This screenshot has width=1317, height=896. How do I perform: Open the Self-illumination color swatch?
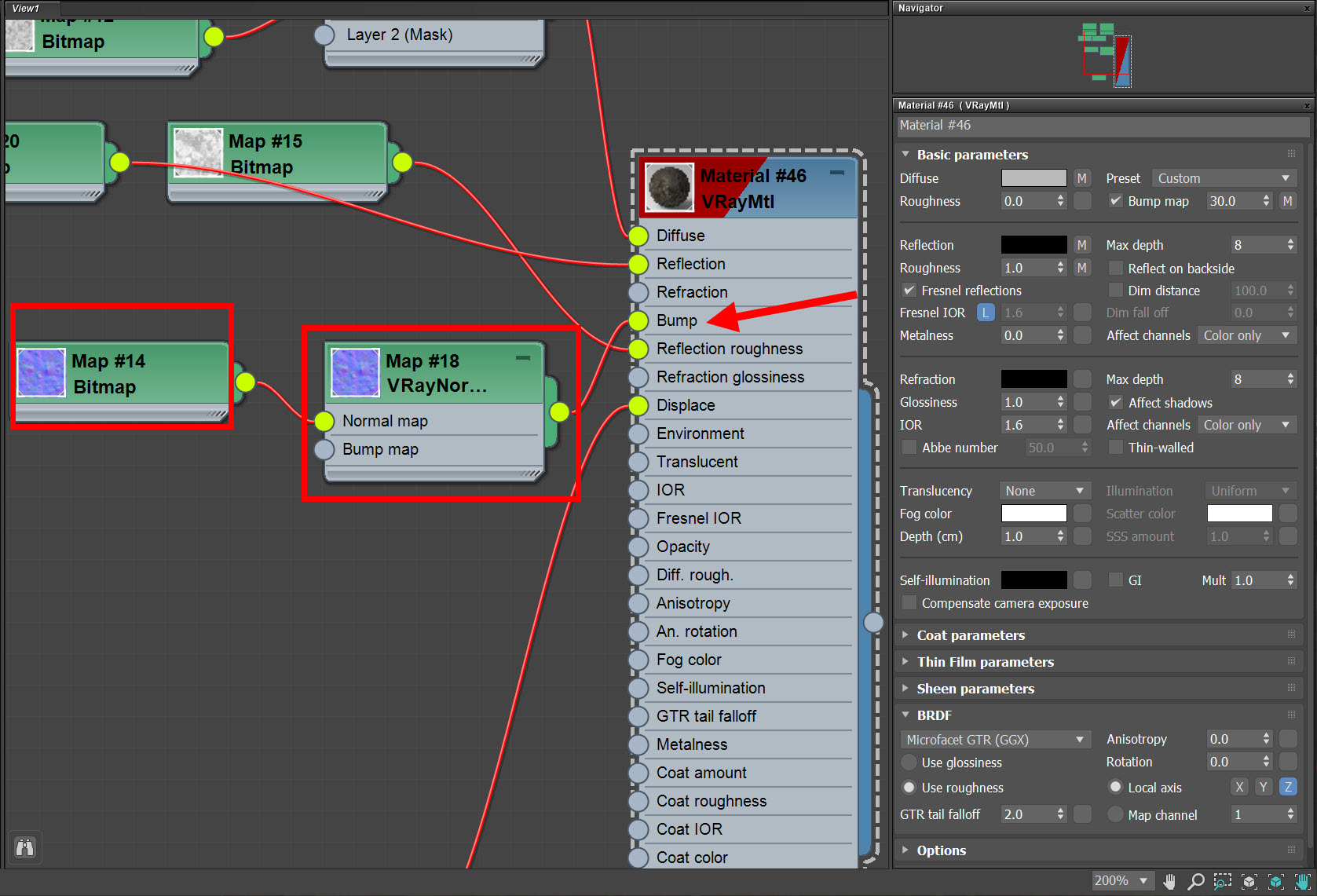point(1033,580)
